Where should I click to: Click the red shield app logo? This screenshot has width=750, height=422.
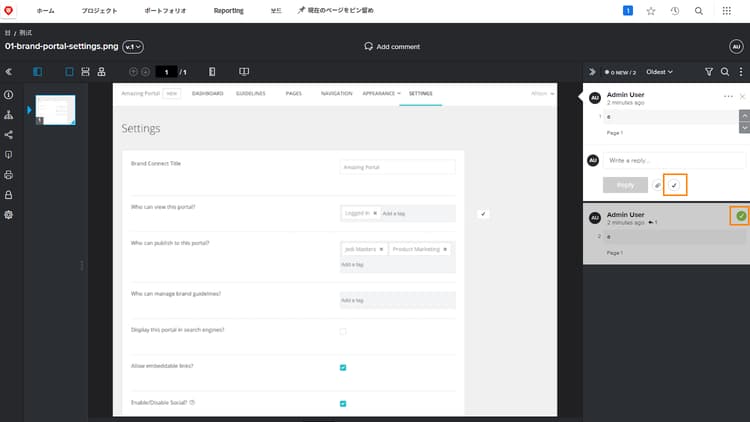tap(9, 11)
